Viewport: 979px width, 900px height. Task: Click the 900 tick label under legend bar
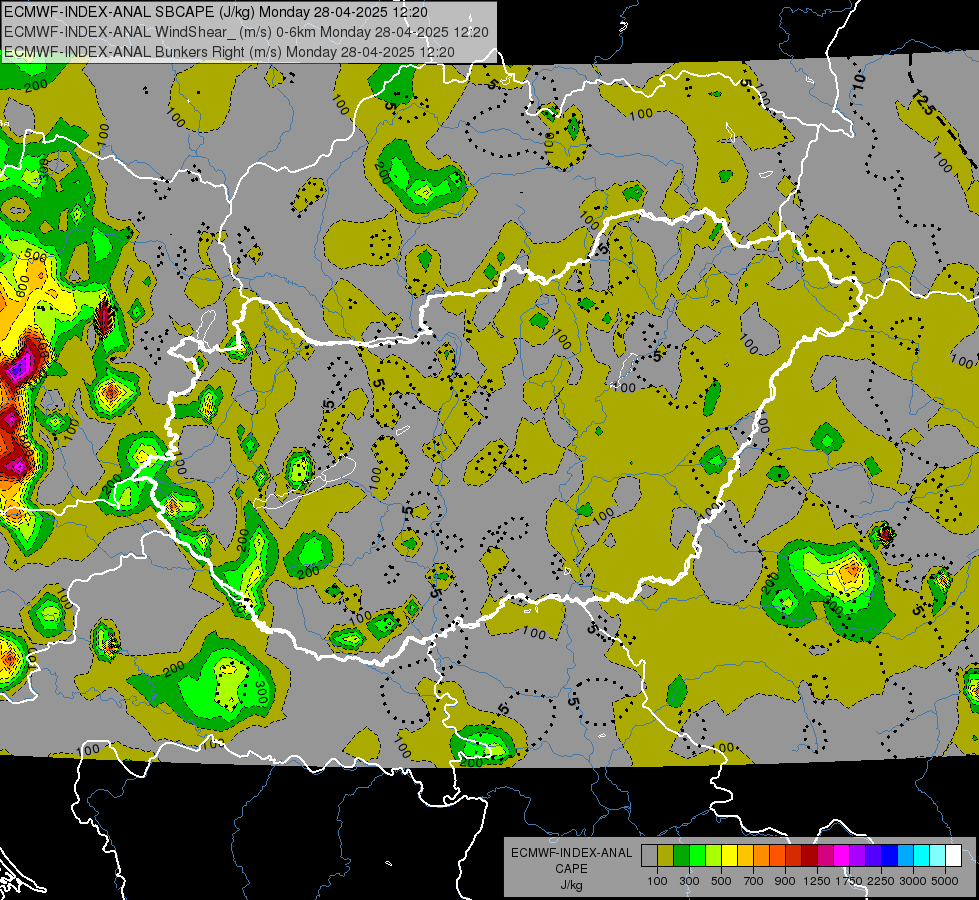(785, 881)
